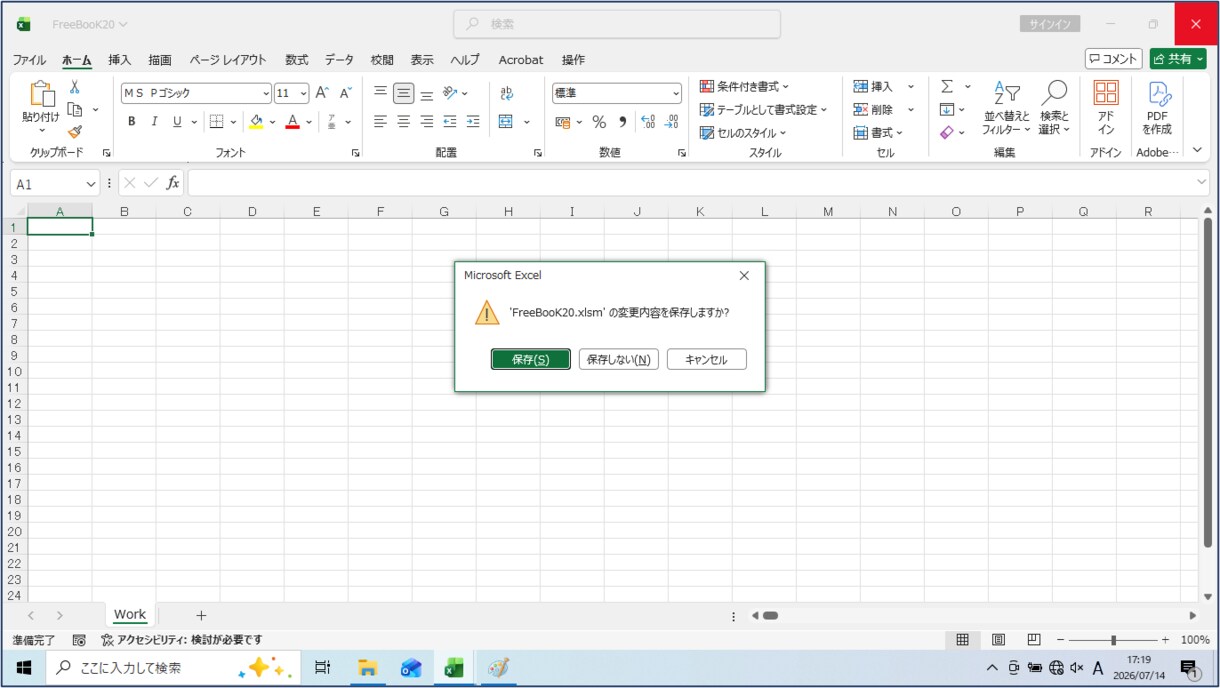This screenshot has height=688, width=1220.
Task: Click キャンセル in the dialog
Action: [x=707, y=359]
